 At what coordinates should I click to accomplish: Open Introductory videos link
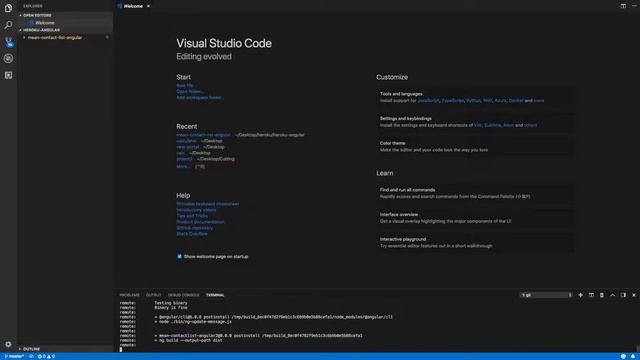point(196,210)
